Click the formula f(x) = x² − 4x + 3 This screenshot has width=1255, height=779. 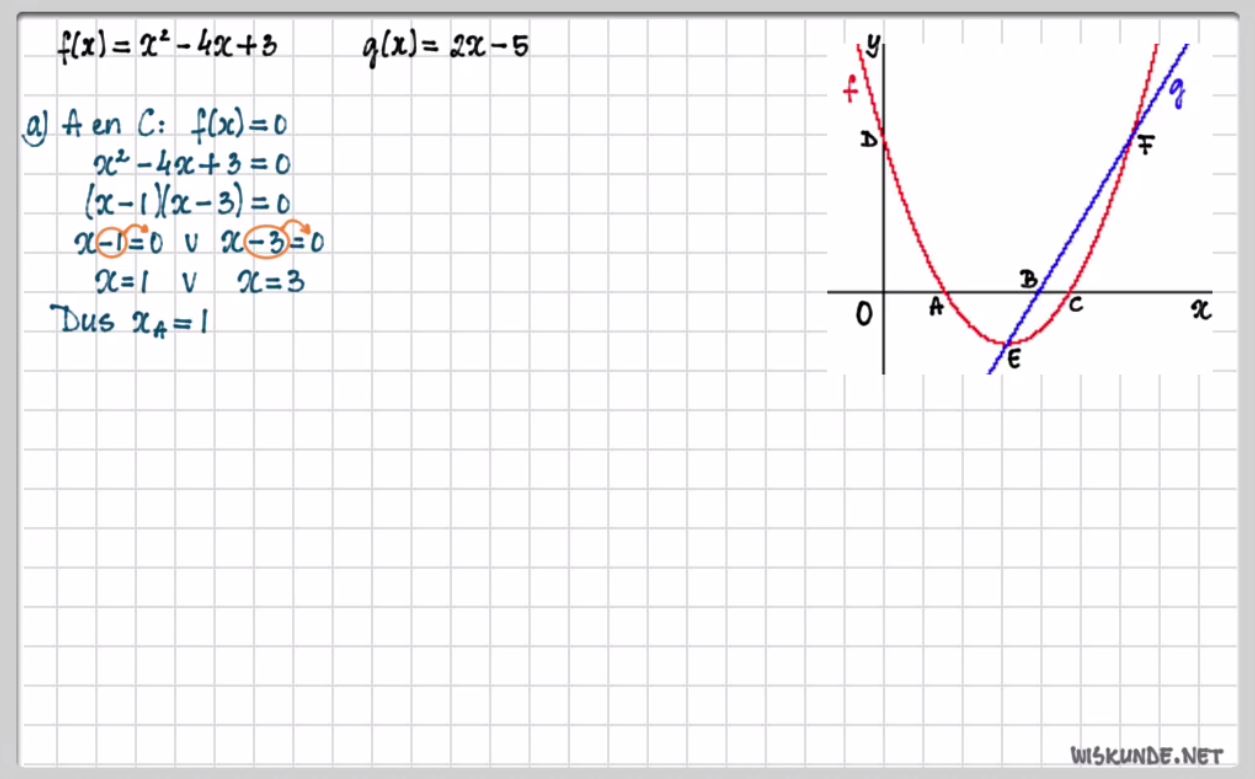click(167, 48)
